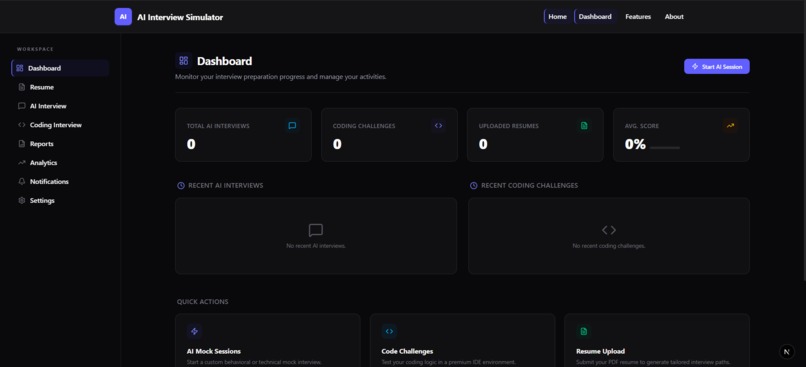The height and width of the screenshot is (367, 806).
Task: Click the 0% average score value
Action: coord(635,144)
